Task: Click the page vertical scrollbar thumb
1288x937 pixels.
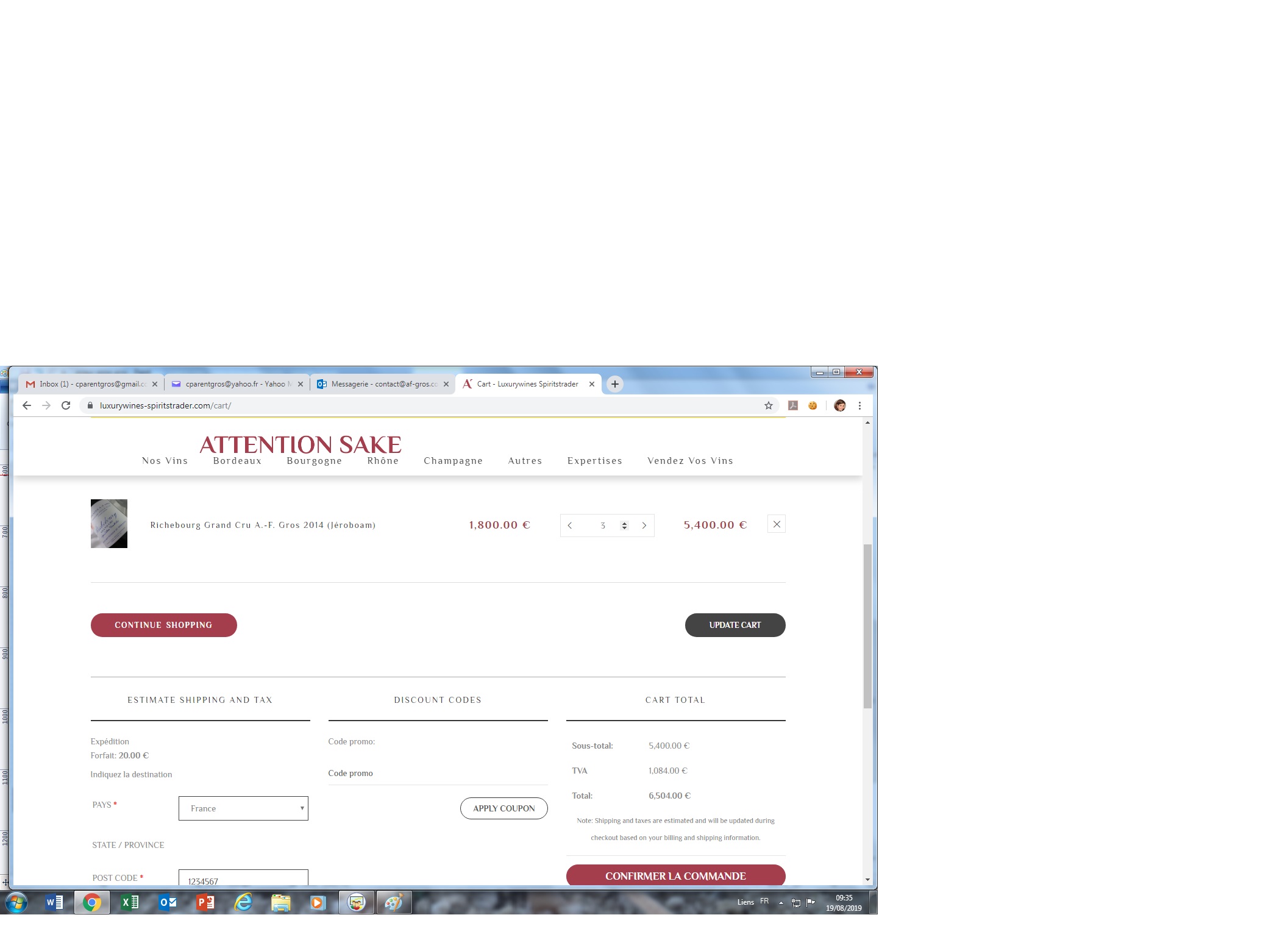Action: 867,626
